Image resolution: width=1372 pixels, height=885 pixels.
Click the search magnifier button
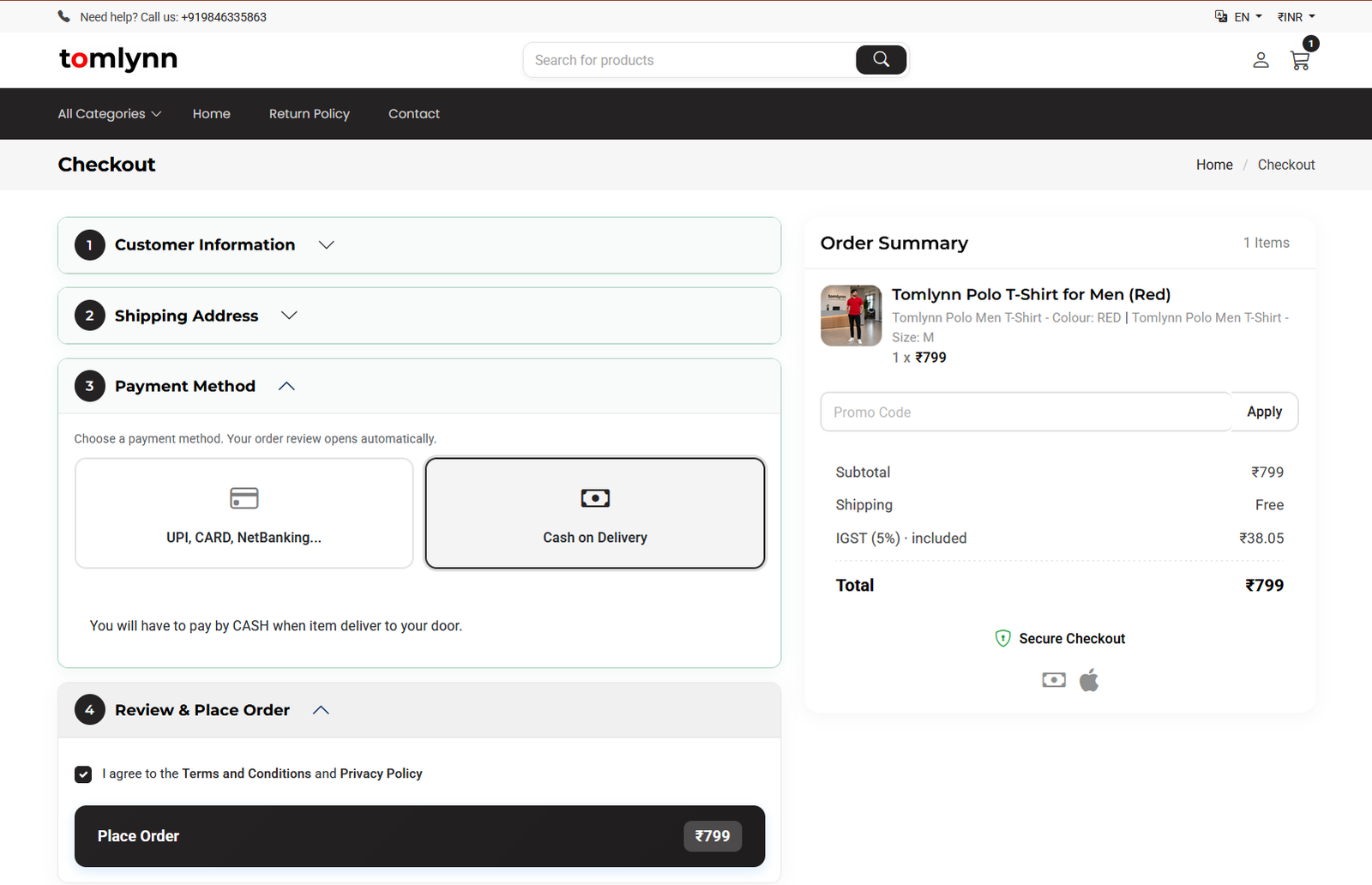881,59
